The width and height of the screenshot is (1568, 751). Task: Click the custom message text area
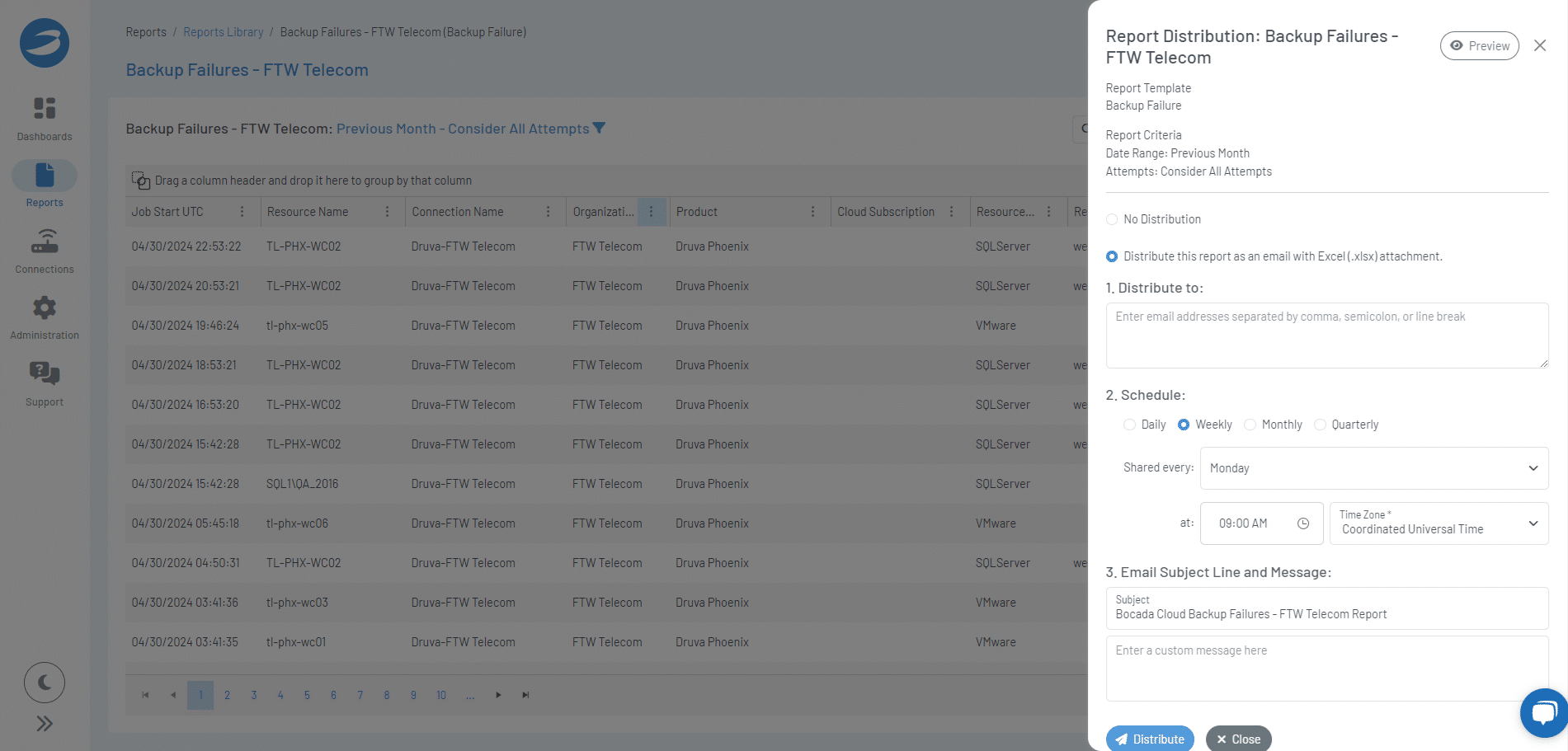pyautogui.click(x=1327, y=669)
